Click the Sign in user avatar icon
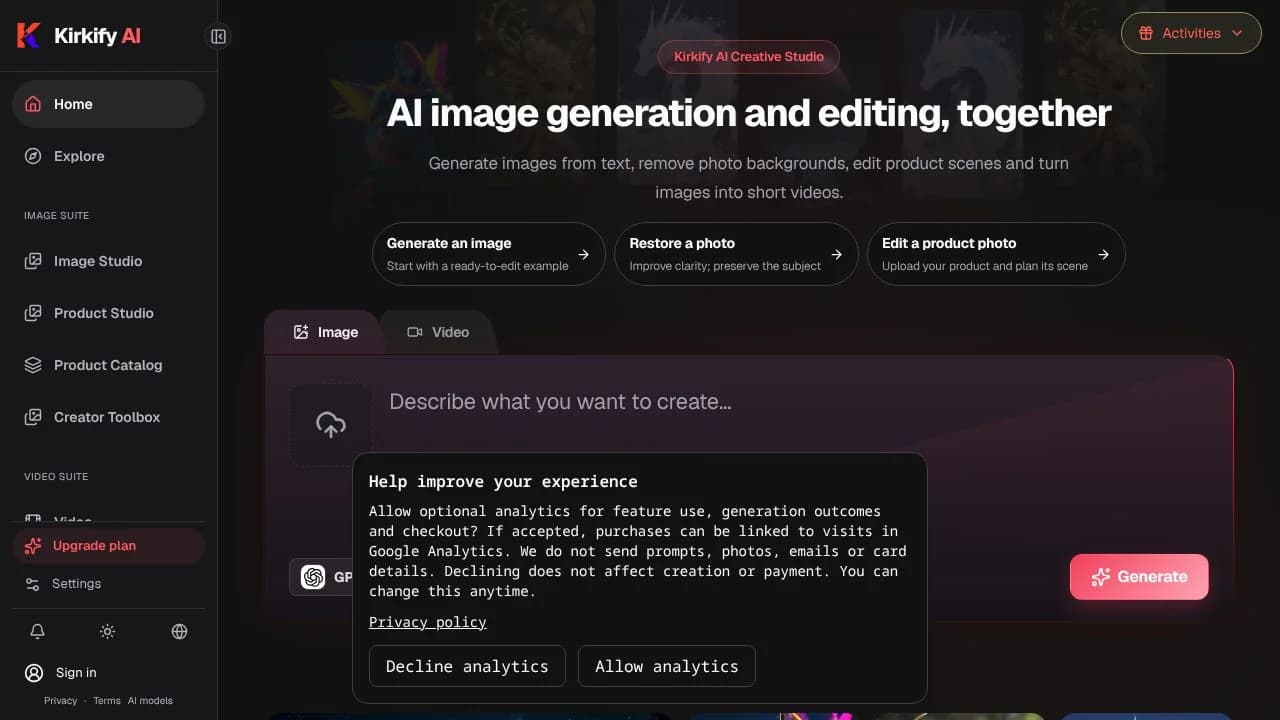 35,673
